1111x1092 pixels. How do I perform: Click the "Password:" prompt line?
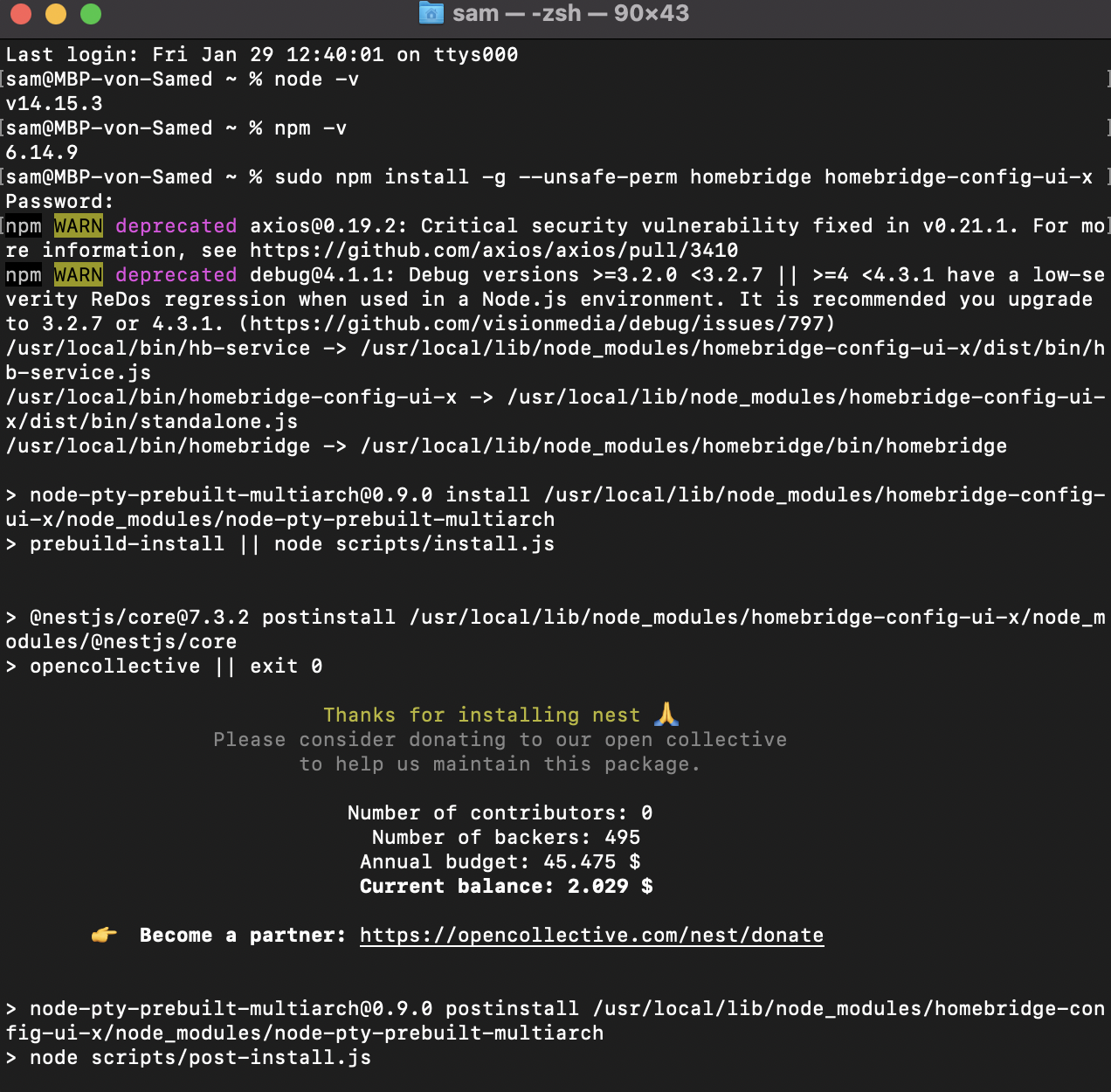click(x=59, y=201)
